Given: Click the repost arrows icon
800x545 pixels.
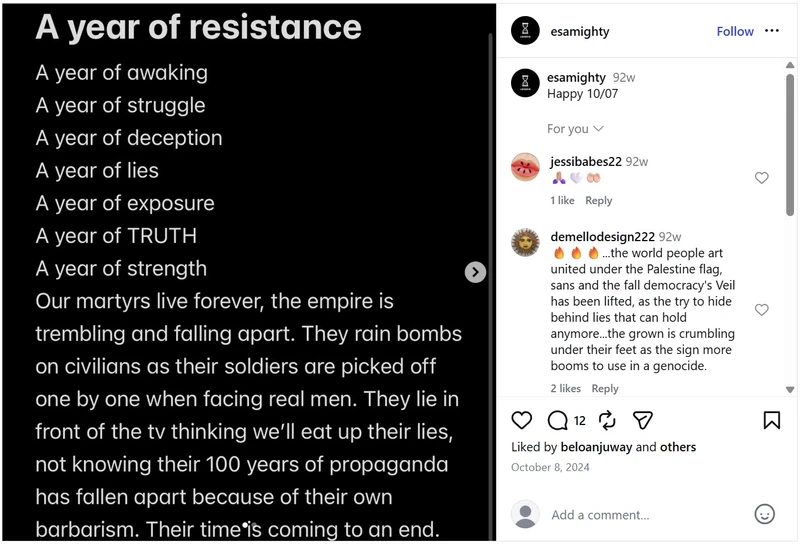Looking at the screenshot, I should [607, 420].
